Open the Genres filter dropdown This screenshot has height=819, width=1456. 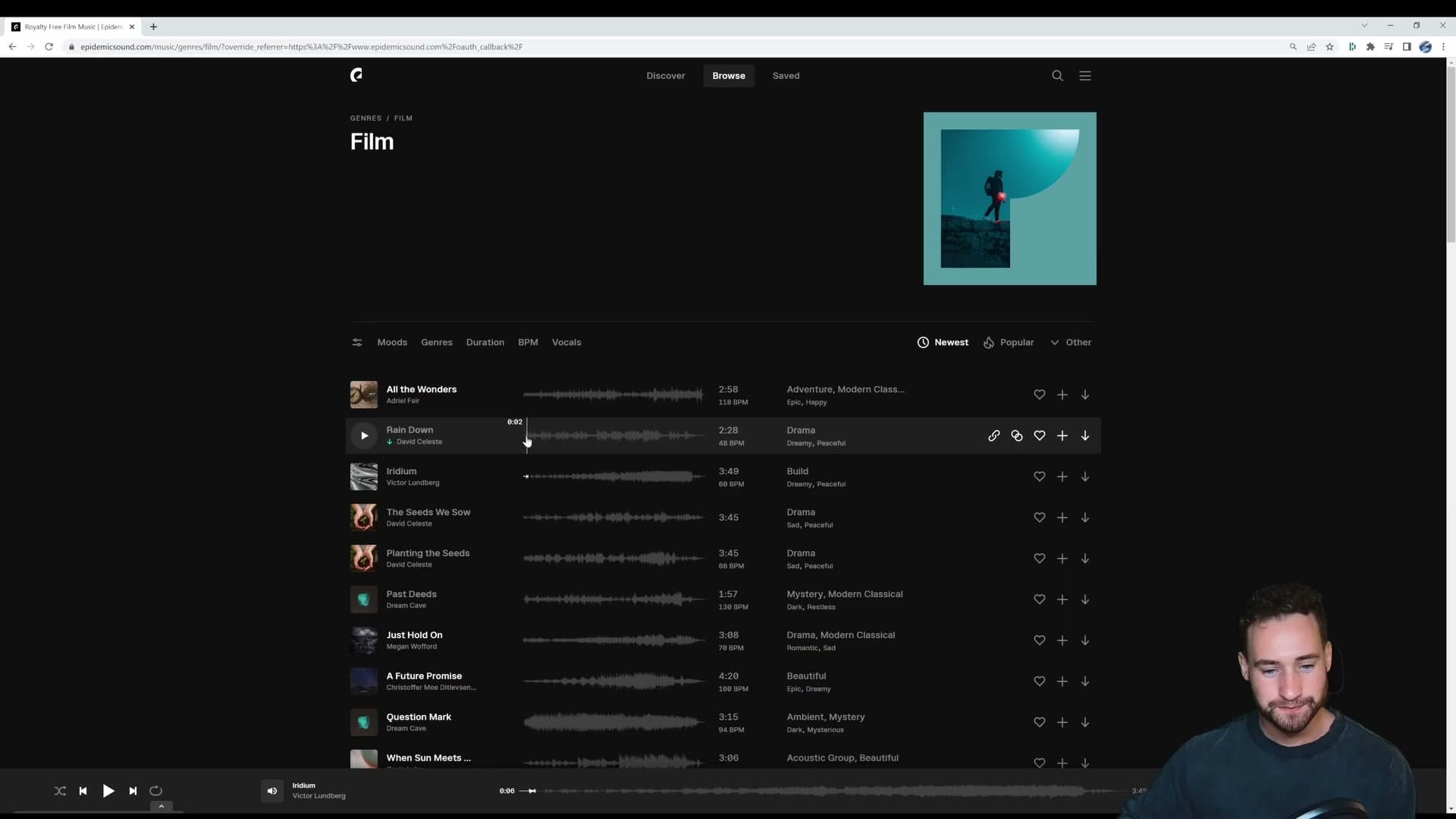pyautogui.click(x=437, y=342)
